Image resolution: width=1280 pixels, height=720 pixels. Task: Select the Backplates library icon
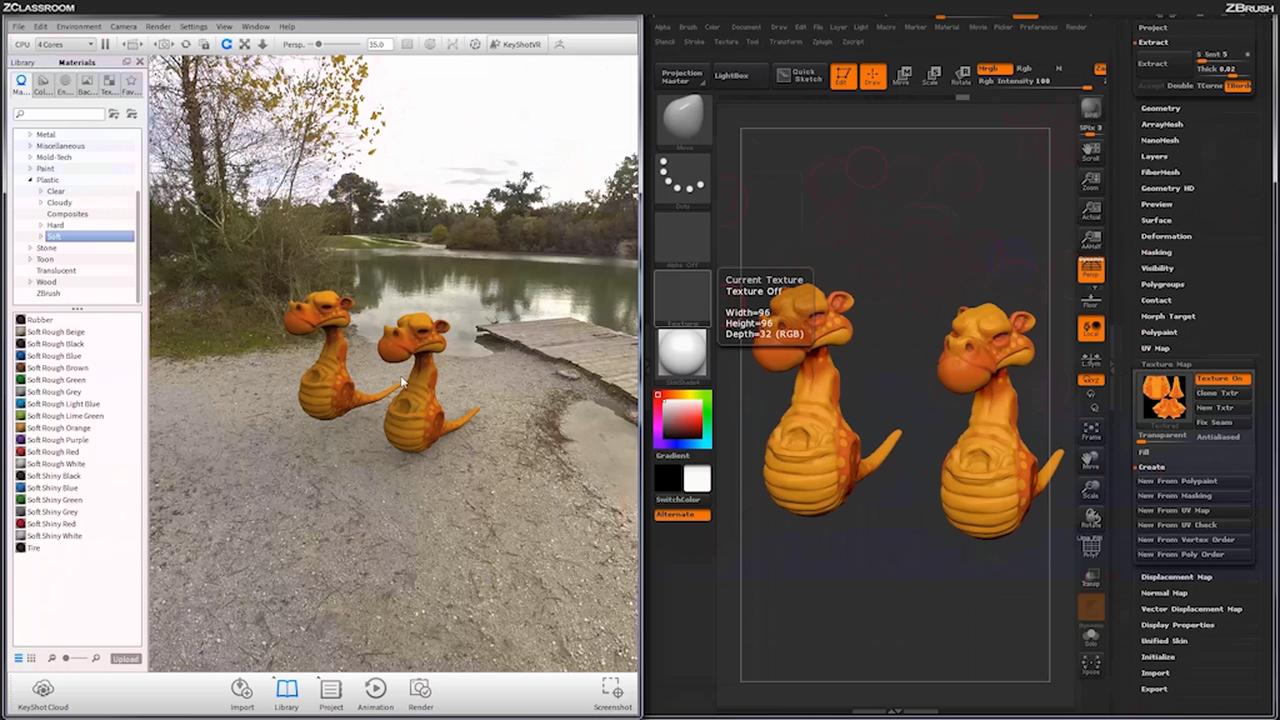(x=87, y=85)
